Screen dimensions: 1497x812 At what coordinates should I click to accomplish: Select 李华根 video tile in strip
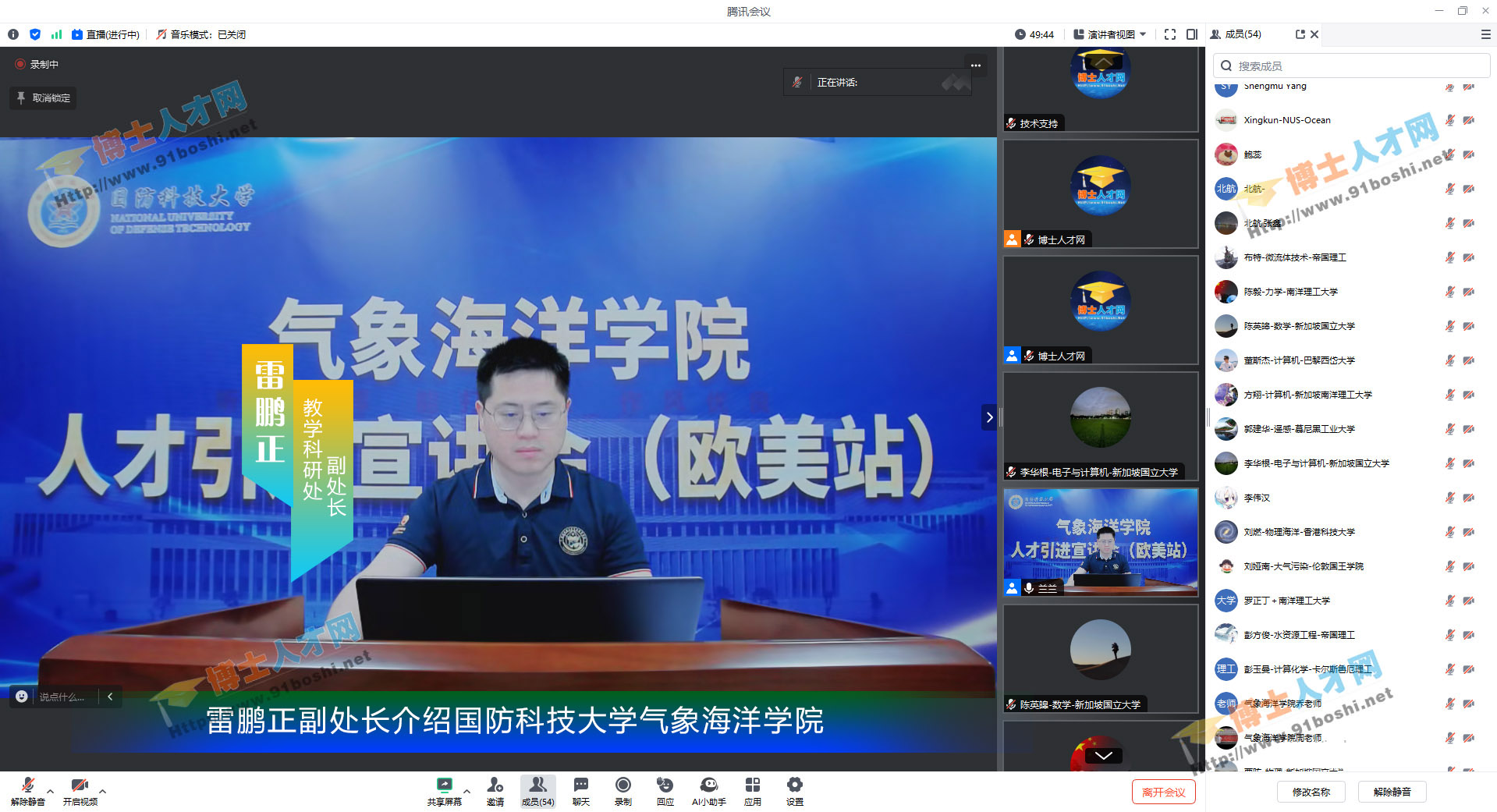click(x=1101, y=426)
